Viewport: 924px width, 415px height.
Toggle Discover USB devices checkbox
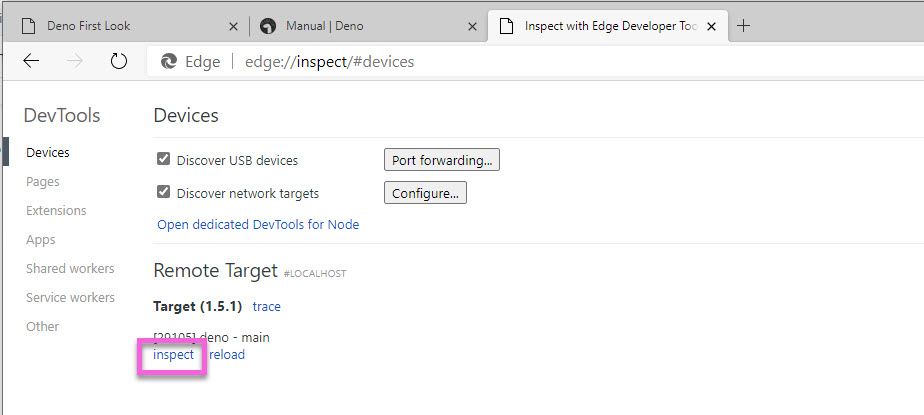tap(164, 159)
